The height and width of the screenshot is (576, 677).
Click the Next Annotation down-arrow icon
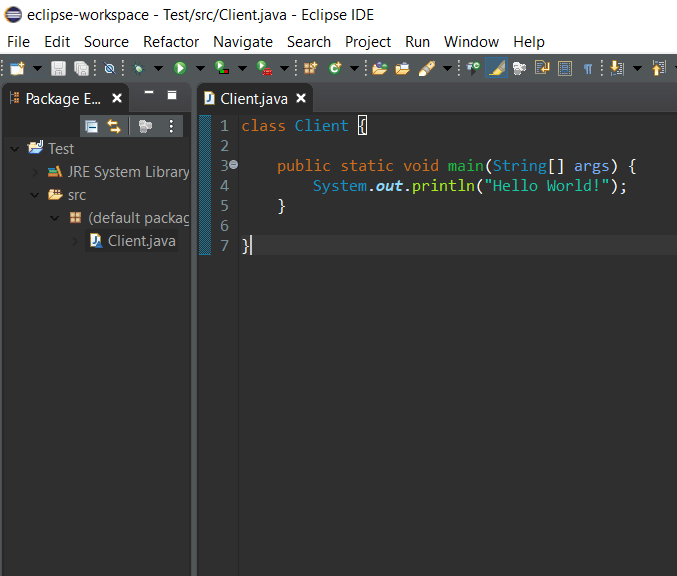617,68
